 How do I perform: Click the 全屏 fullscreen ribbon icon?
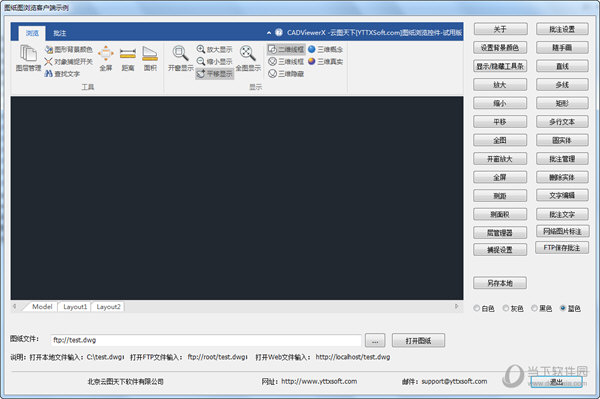point(106,59)
